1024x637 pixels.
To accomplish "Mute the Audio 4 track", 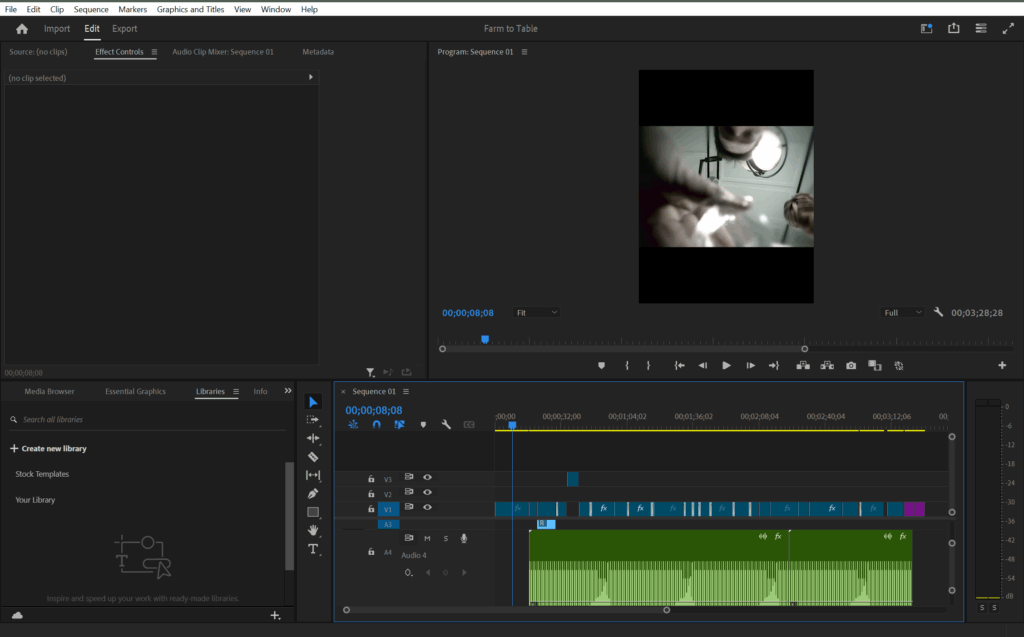I will point(427,538).
